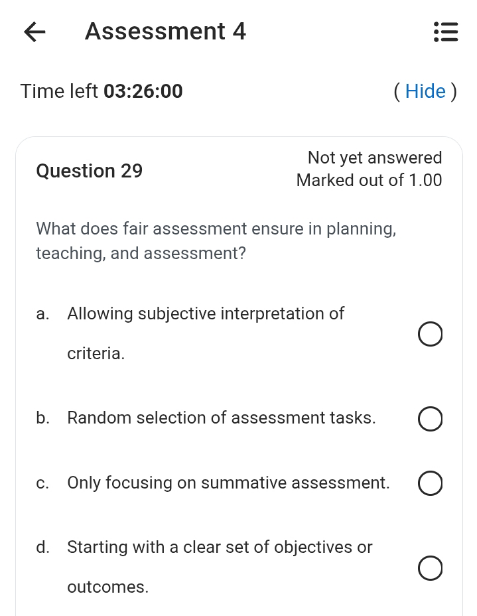Click the fair assessment question prompt text
Viewport: 477px width, 616px height.
216,241
